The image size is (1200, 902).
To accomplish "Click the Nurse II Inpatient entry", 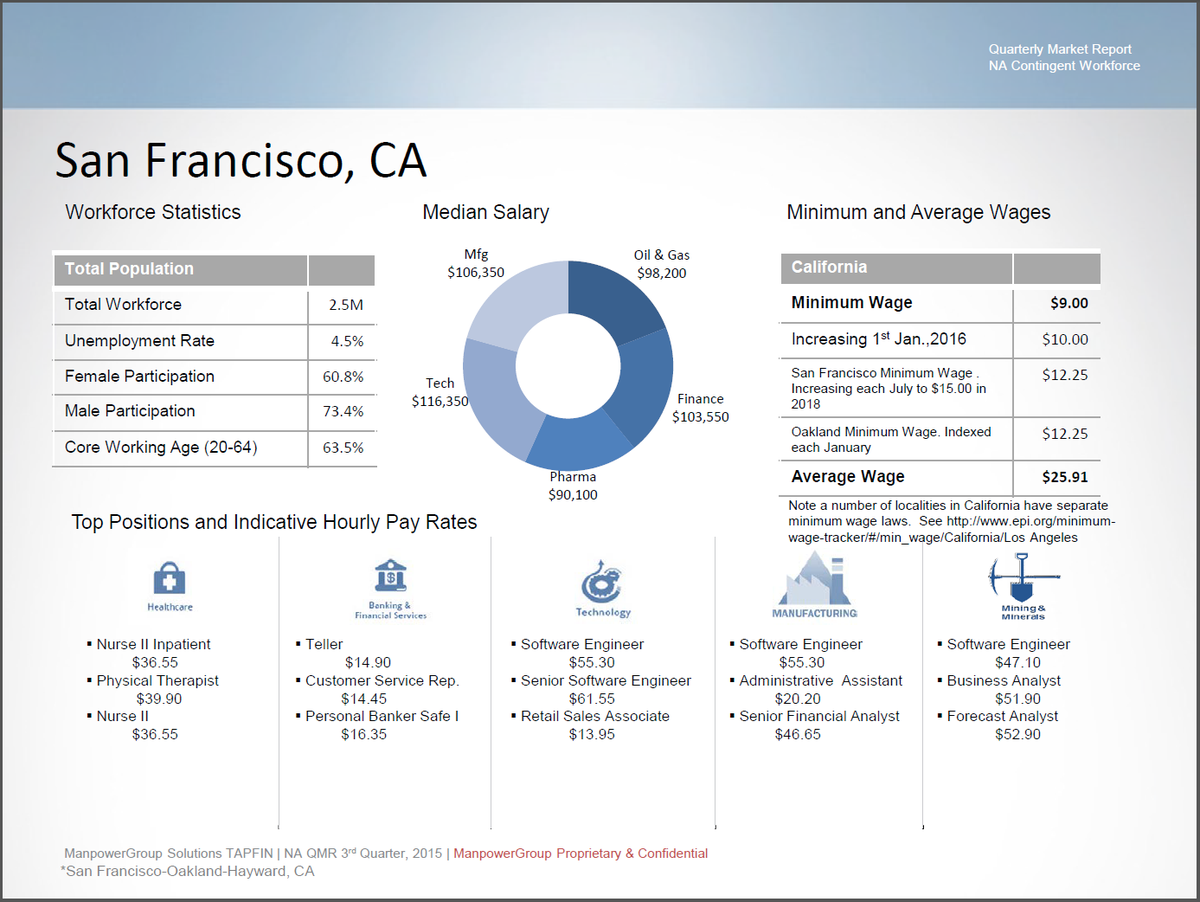I will pyautogui.click(x=153, y=644).
